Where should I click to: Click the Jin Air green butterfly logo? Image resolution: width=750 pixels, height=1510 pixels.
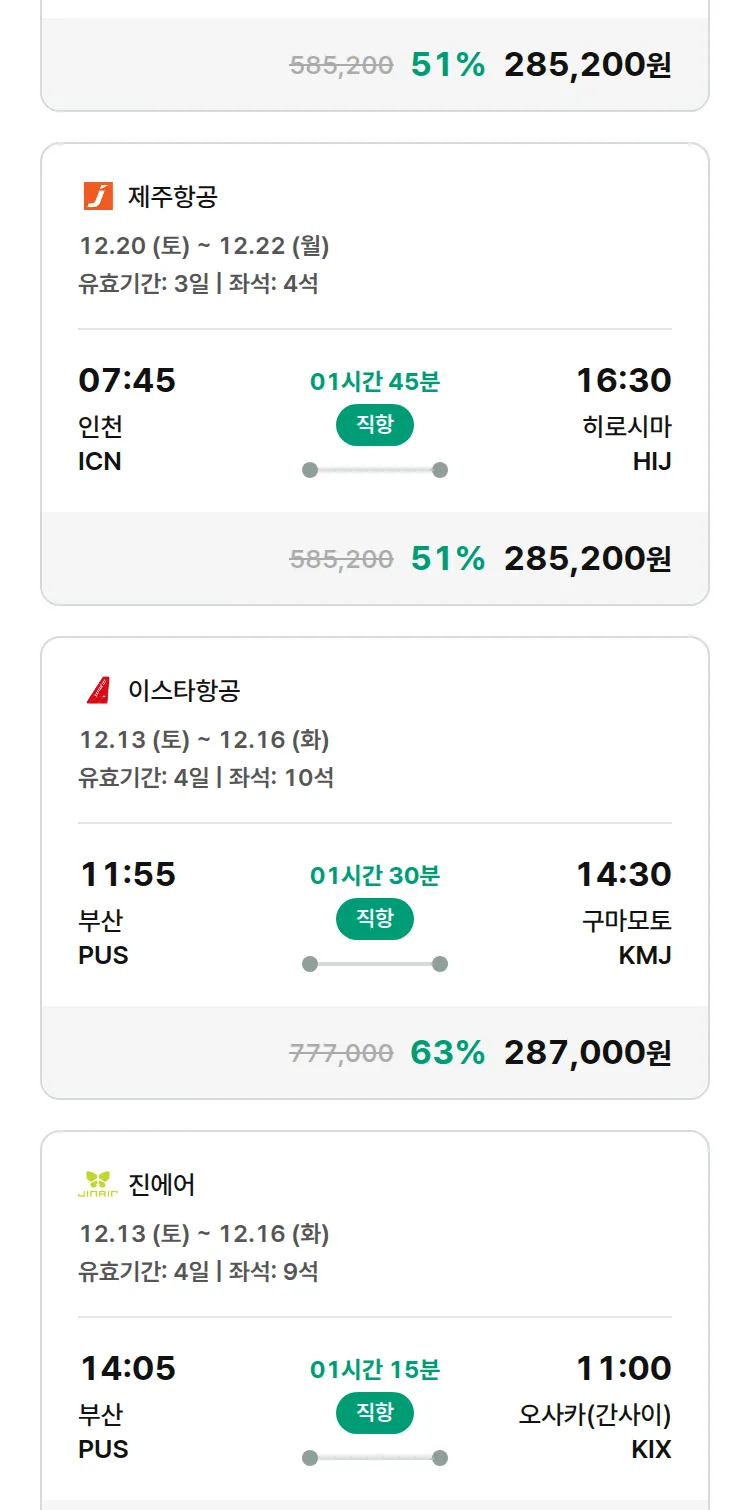pos(98,1184)
